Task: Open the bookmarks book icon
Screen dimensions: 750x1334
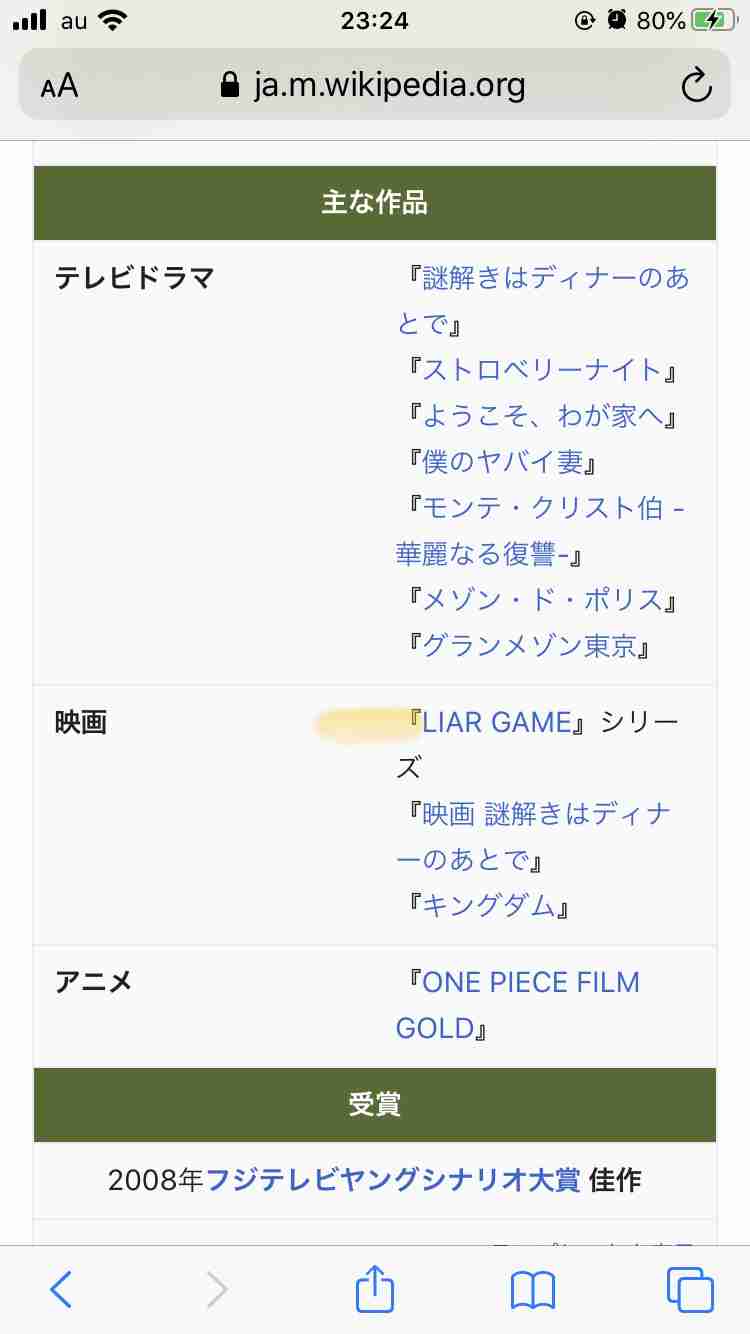Action: point(532,1290)
